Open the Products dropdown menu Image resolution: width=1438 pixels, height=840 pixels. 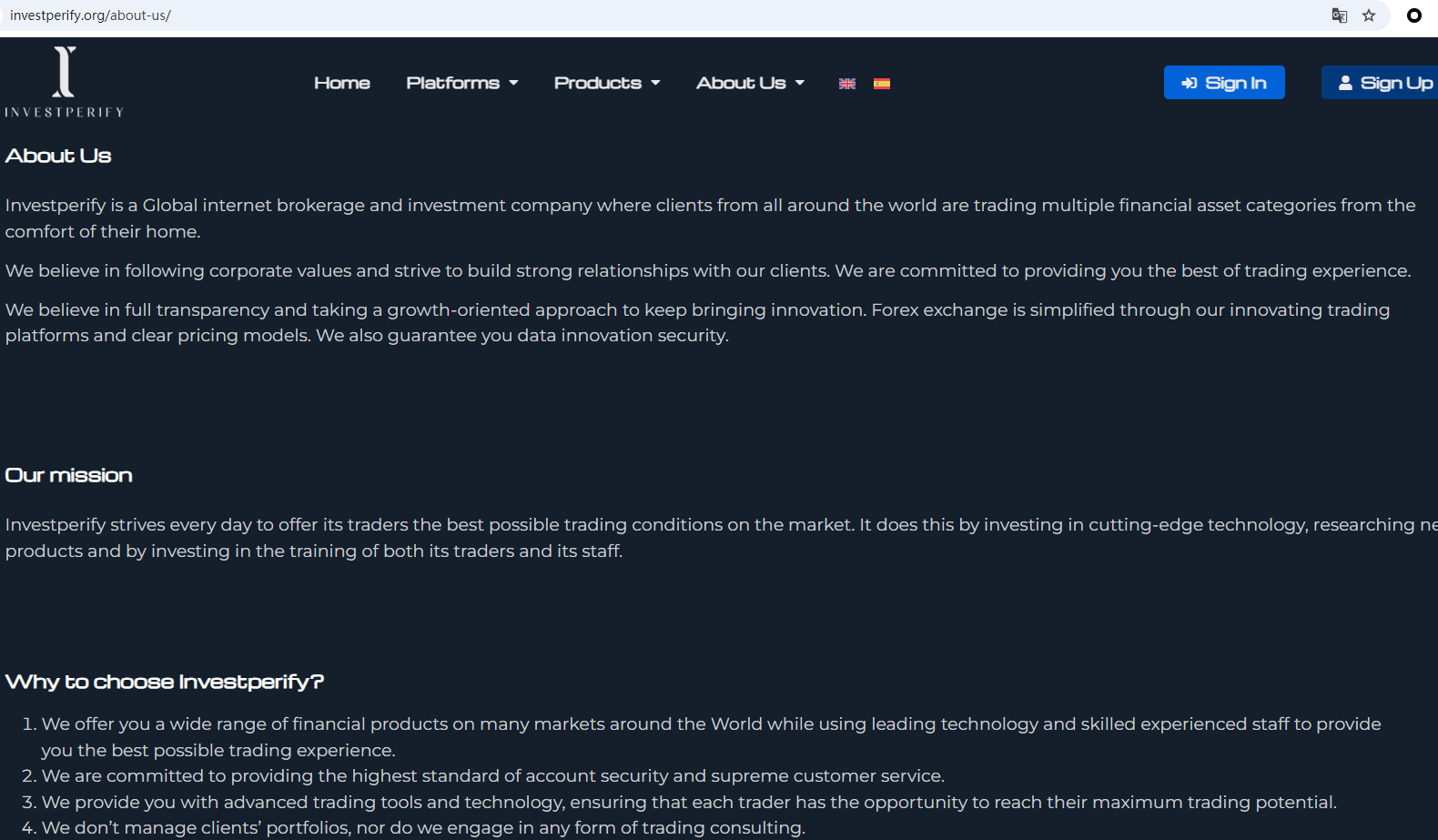click(x=607, y=83)
